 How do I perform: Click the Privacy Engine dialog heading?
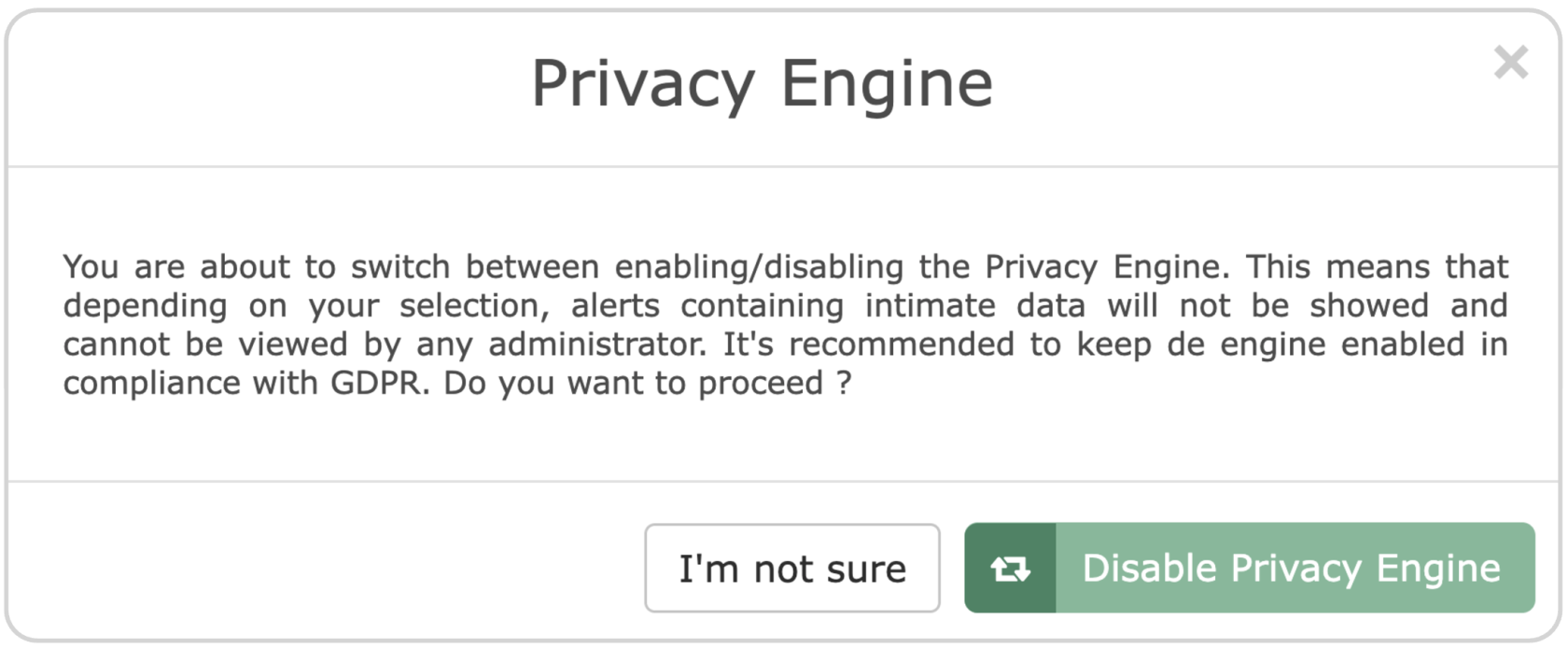pyautogui.click(x=762, y=83)
